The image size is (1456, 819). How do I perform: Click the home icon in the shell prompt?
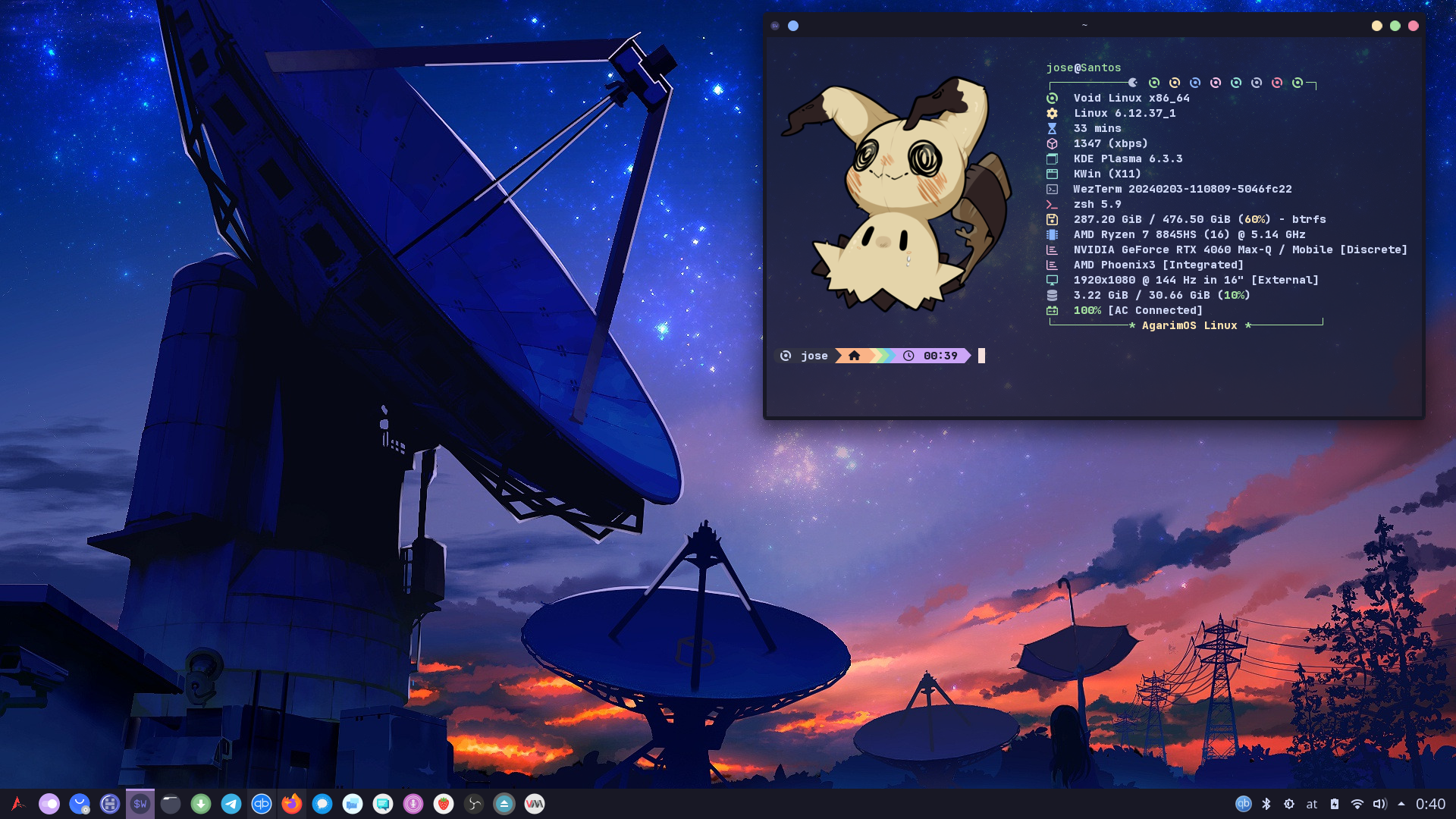[x=855, y=356]
